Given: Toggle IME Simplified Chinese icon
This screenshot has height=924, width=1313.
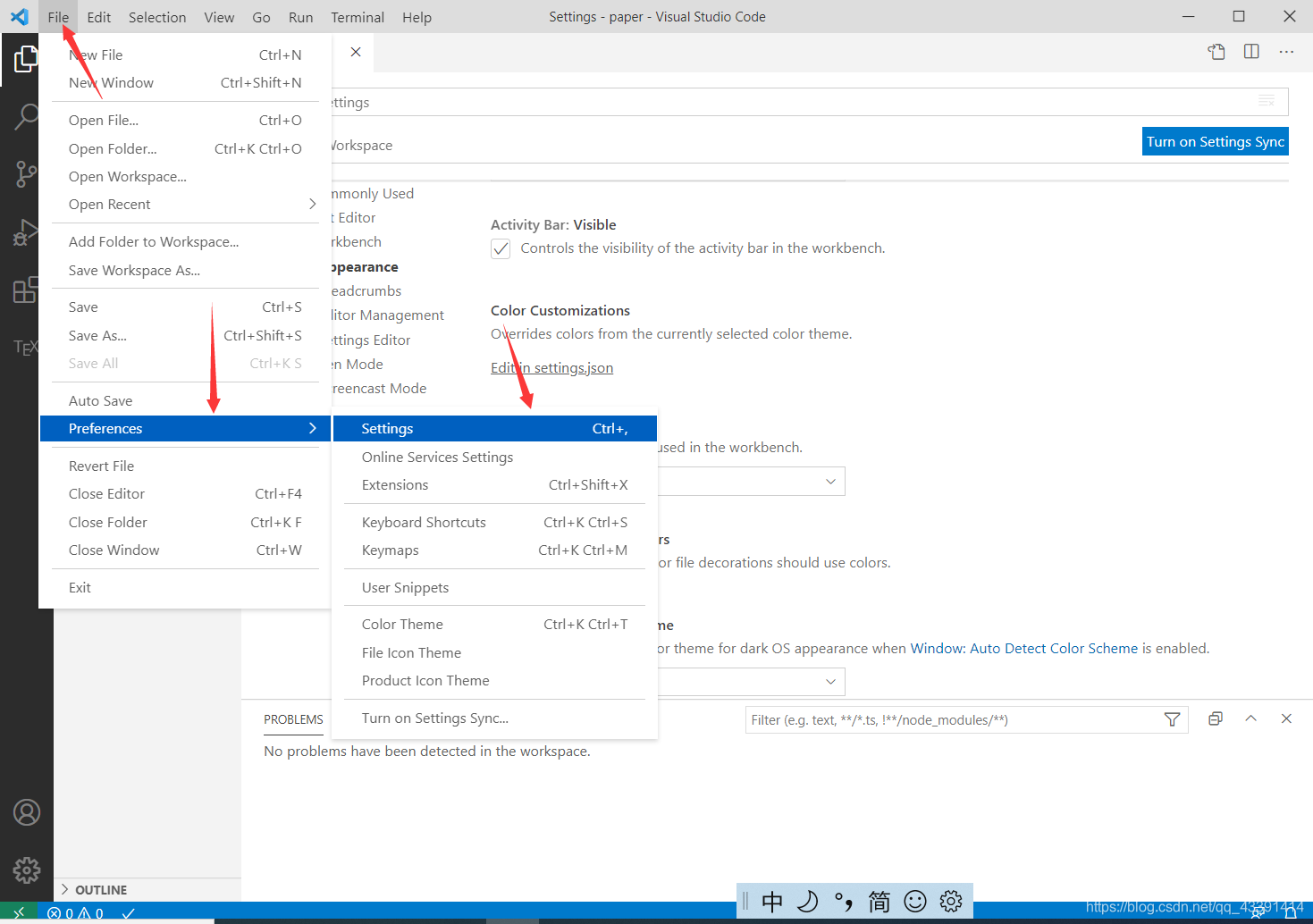Looking at the screenshot, I should [x=880, y=902].
